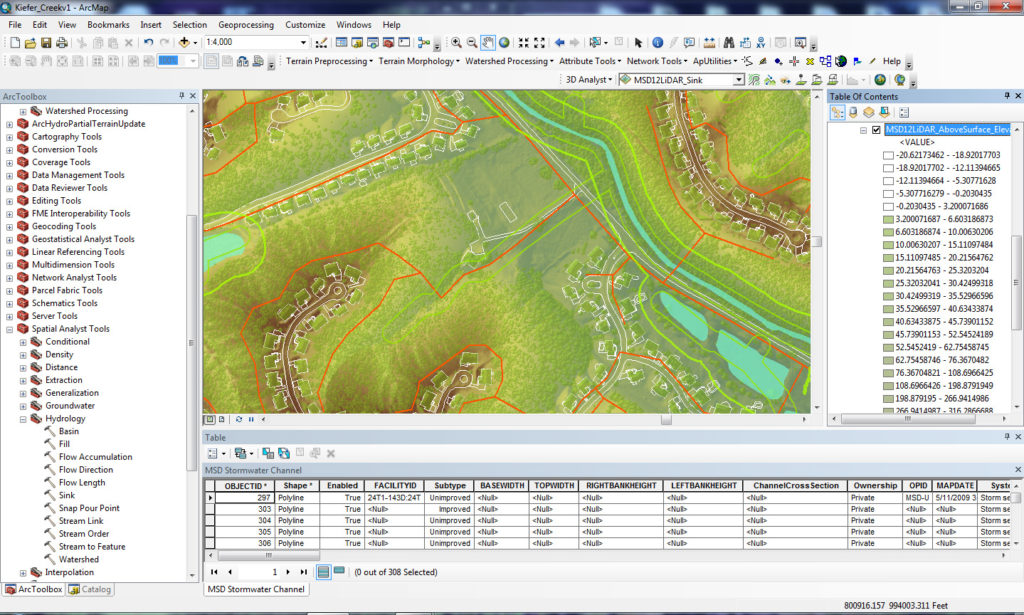Zoom to Full Extent globe
This screenshot has height=615, width=1024.
tap(504, 42)
